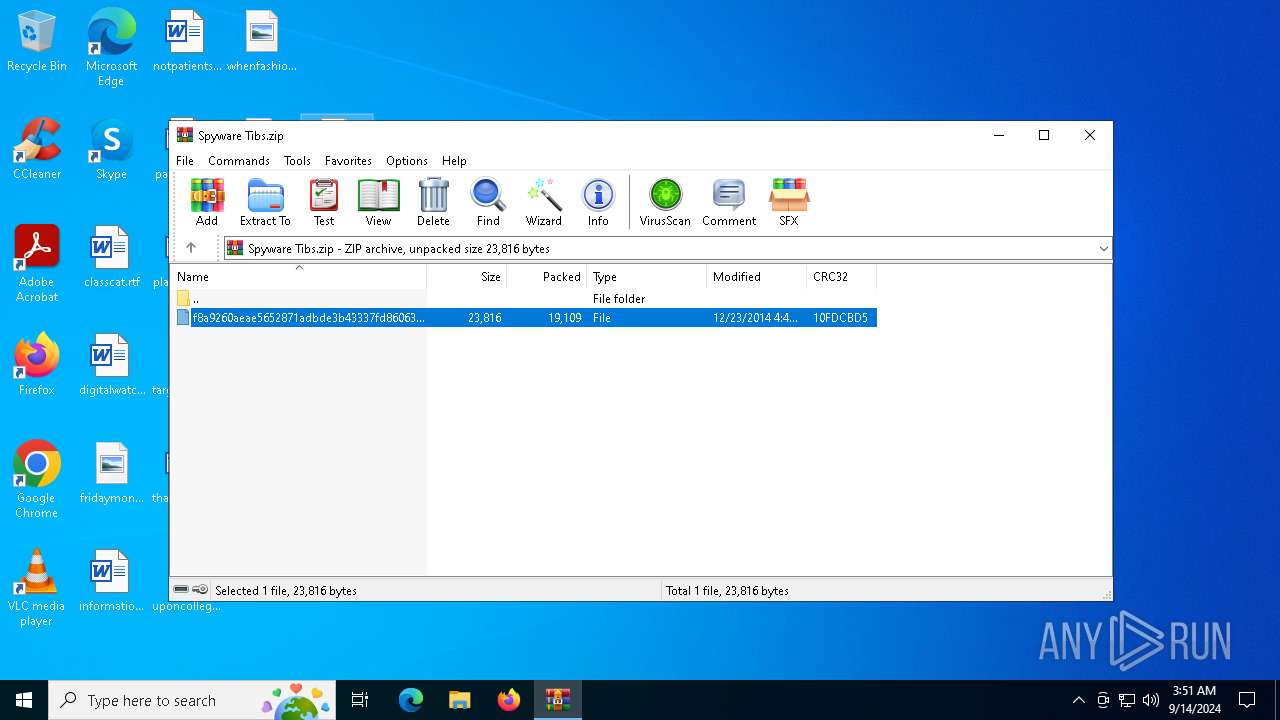Select the parent folder '..' row

[x=524, y=299]
